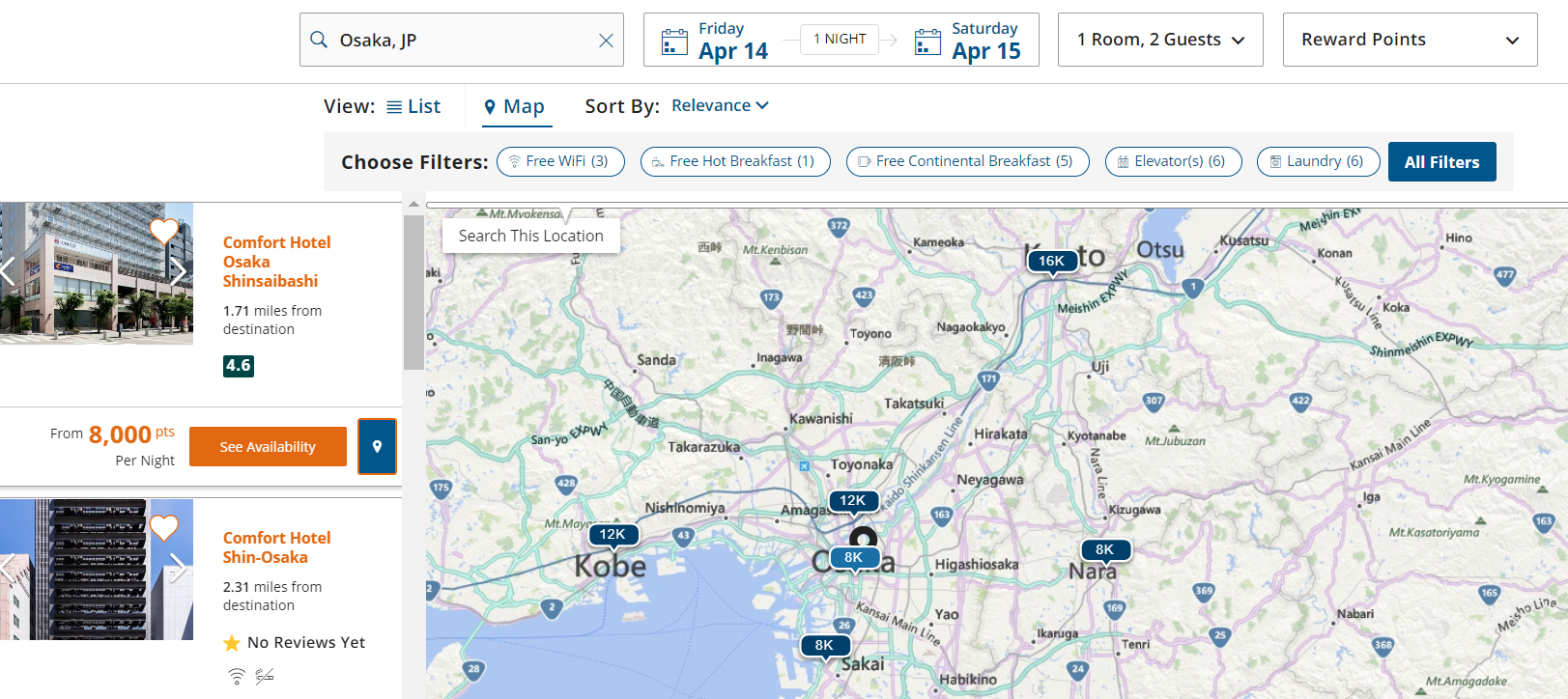Favorite Comfort Hotel Shin-Osaka with heart icon
Image resolution: width=1568 pixels, height=699 pixels.
(164, 528)
